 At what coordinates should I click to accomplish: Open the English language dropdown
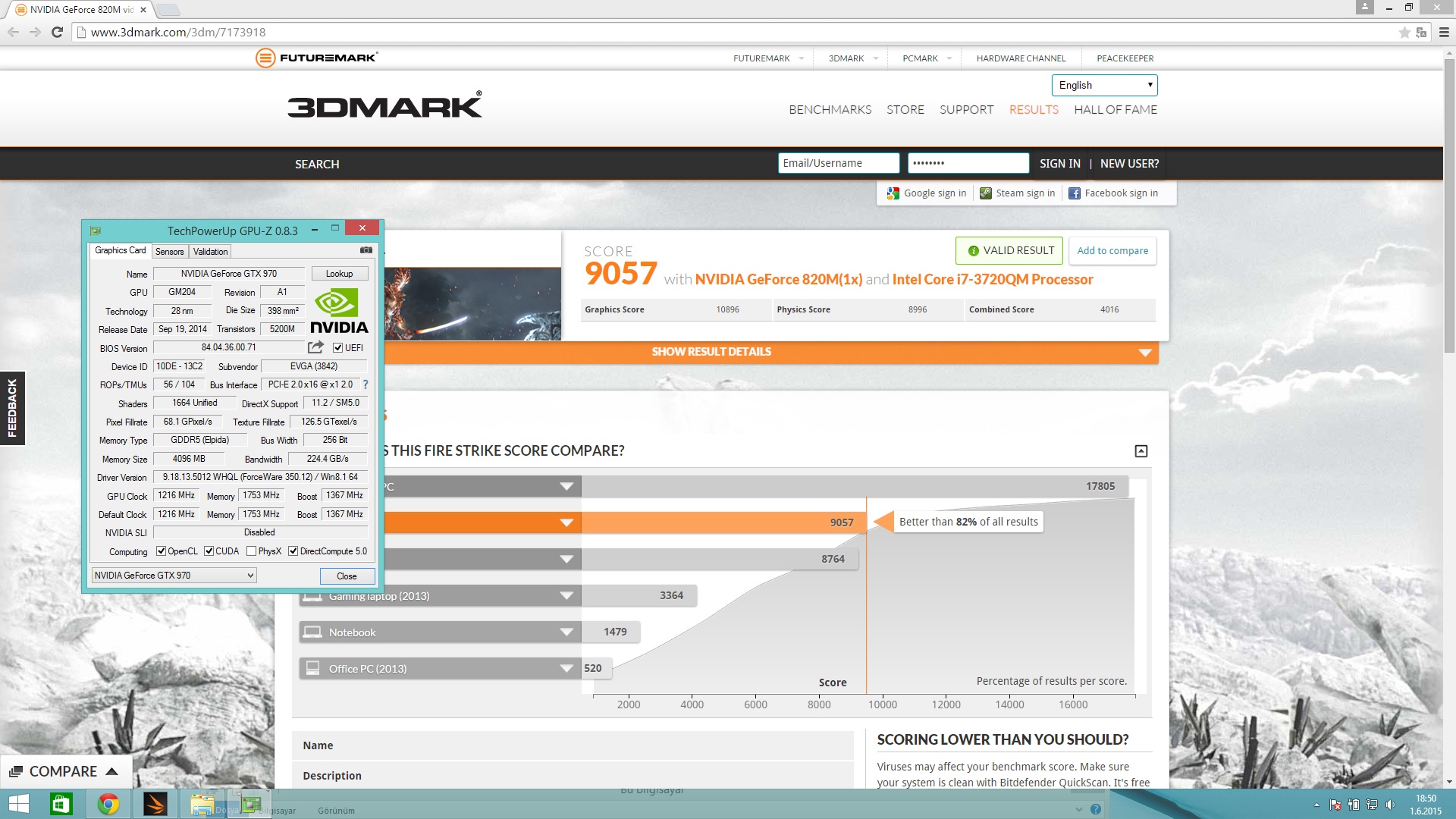(1104, 85)
